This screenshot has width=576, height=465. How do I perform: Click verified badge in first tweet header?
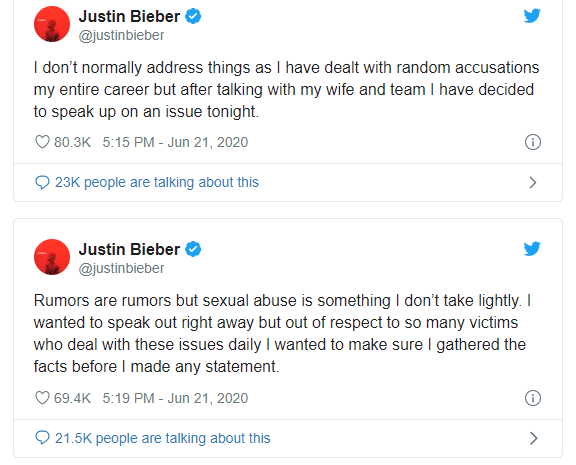tap(193, 17)
